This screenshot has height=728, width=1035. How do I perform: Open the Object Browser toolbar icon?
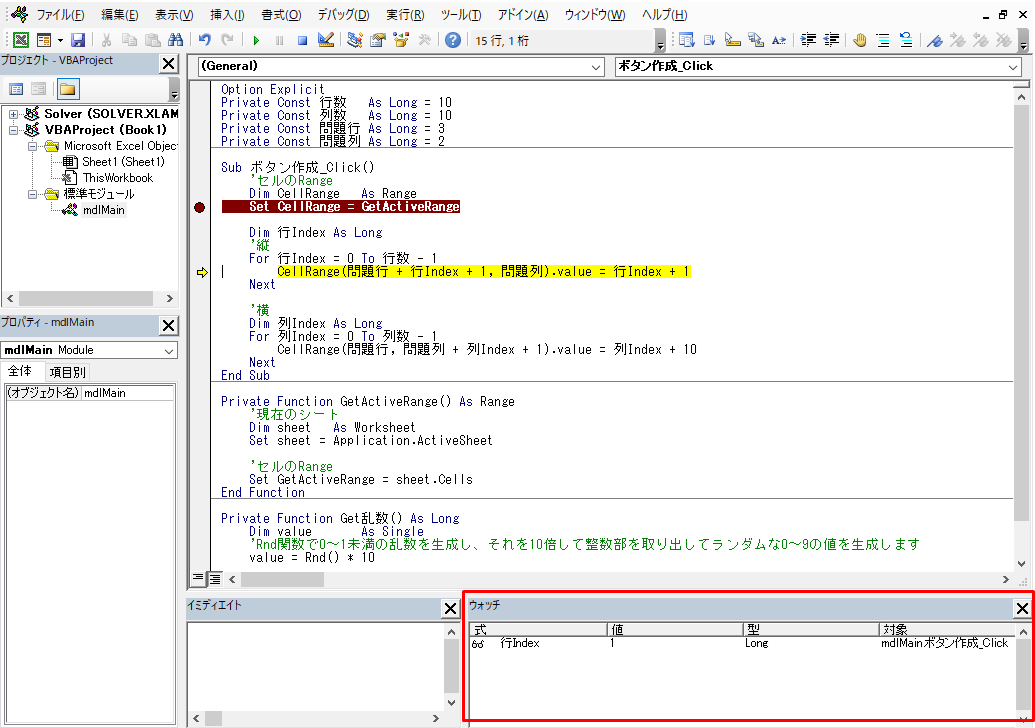(x=401, y=40)
